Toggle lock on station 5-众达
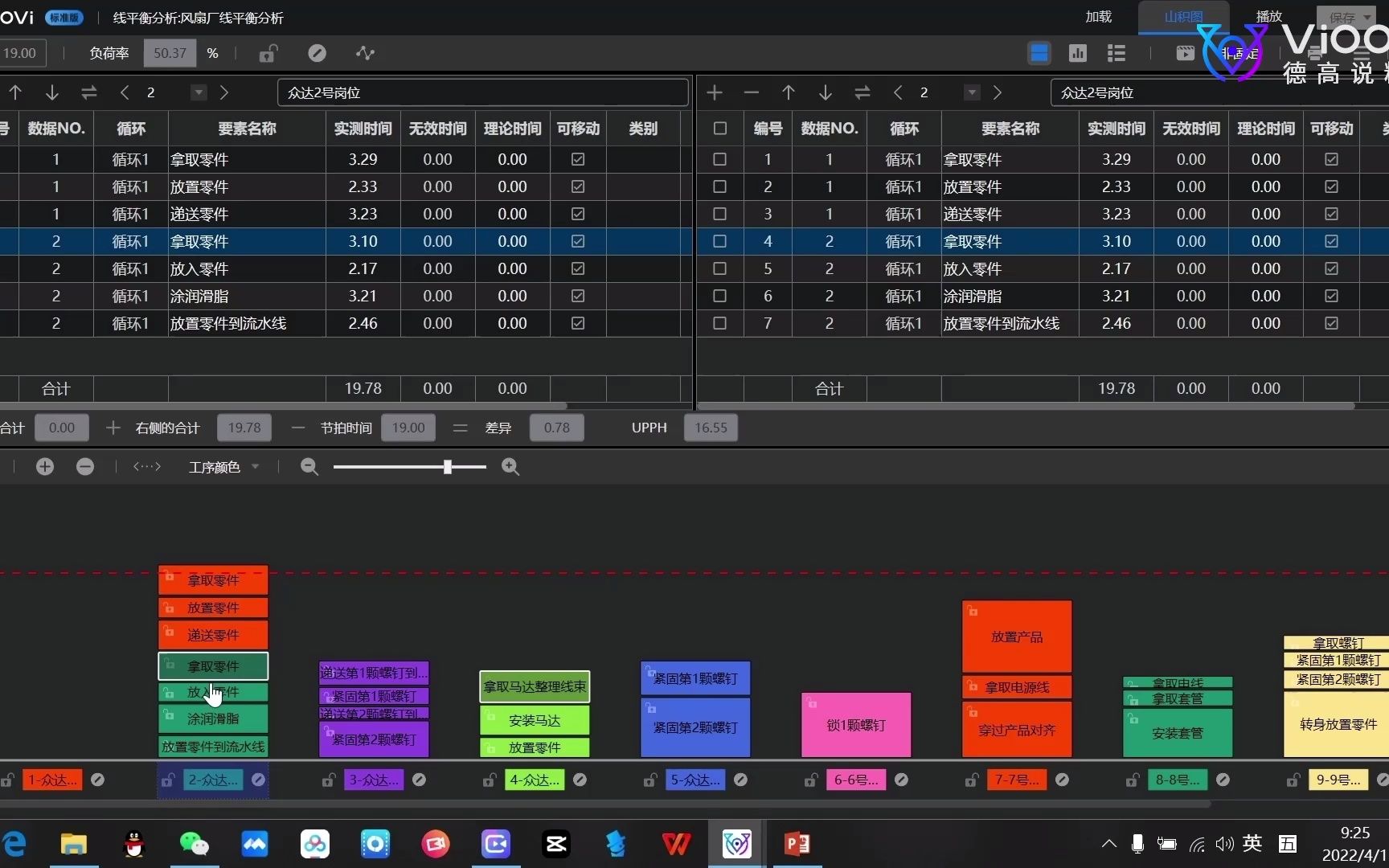Screen dimensions: 1389x868 click(650, 780)
